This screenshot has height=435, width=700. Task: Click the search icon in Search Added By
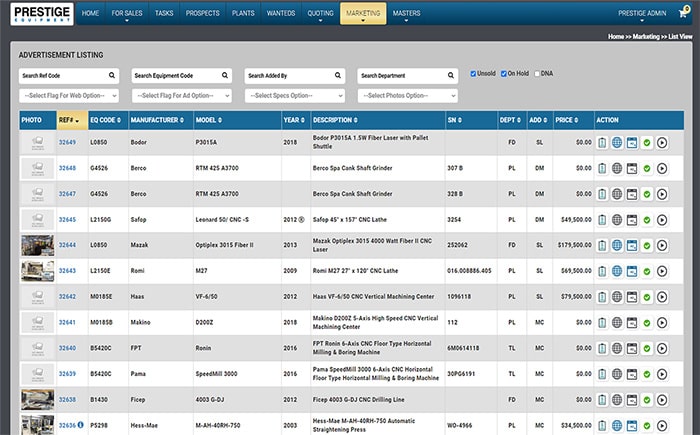[x=338, y=75]
